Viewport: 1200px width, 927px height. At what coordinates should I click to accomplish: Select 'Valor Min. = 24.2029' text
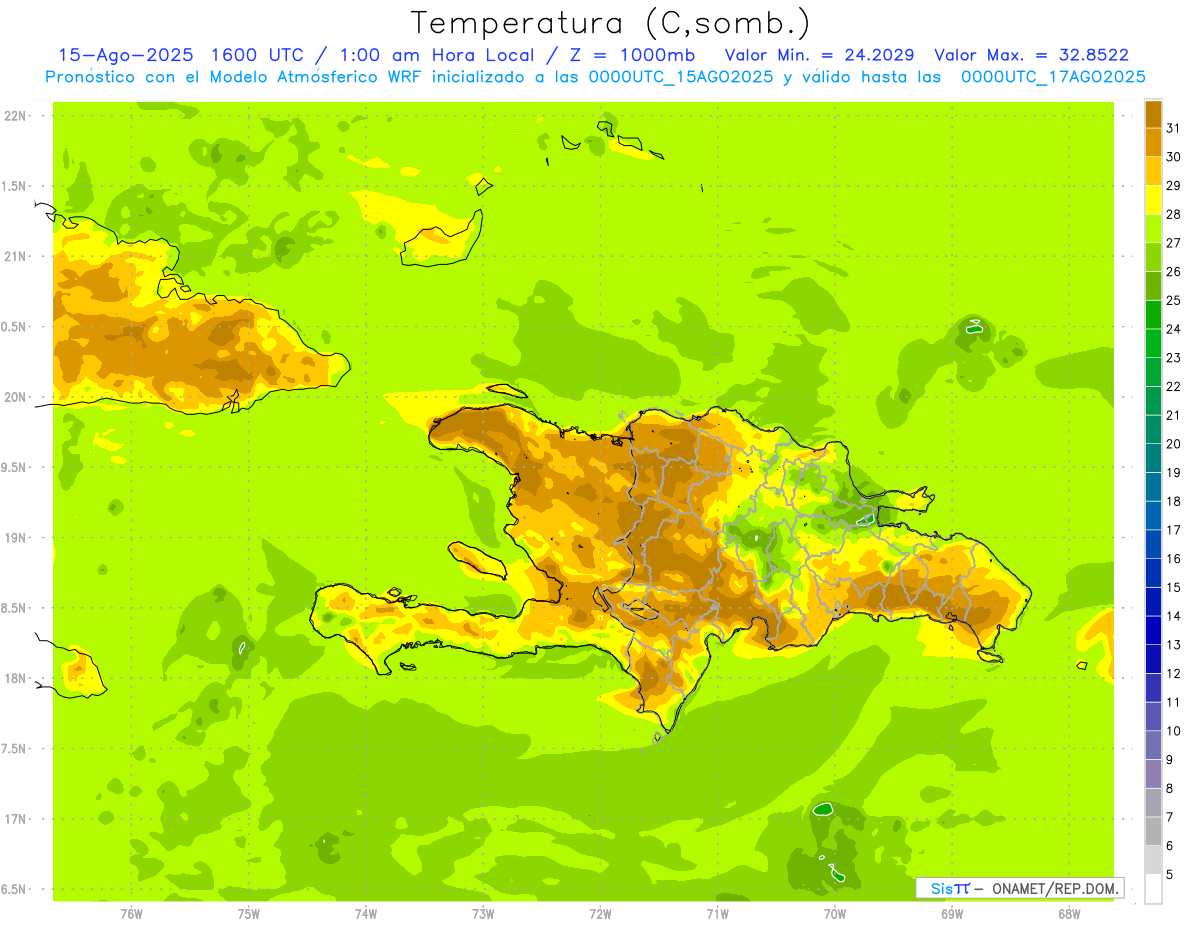[819, 55]
